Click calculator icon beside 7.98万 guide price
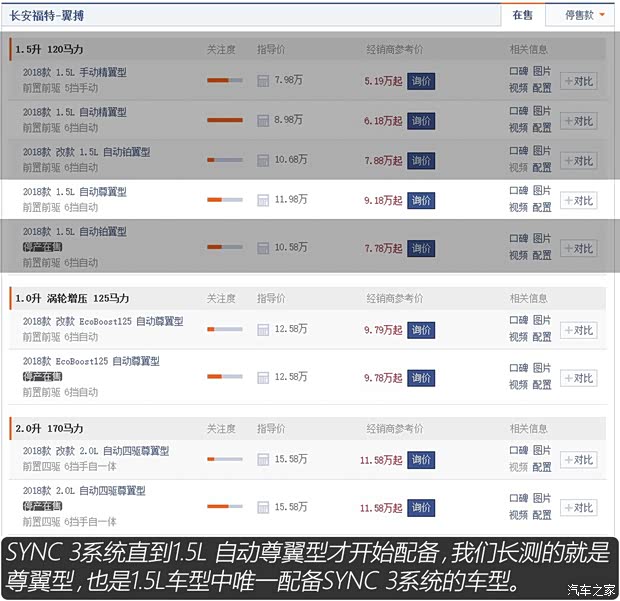This screenshot has height=601, width=620. click(x=263, y=81)
